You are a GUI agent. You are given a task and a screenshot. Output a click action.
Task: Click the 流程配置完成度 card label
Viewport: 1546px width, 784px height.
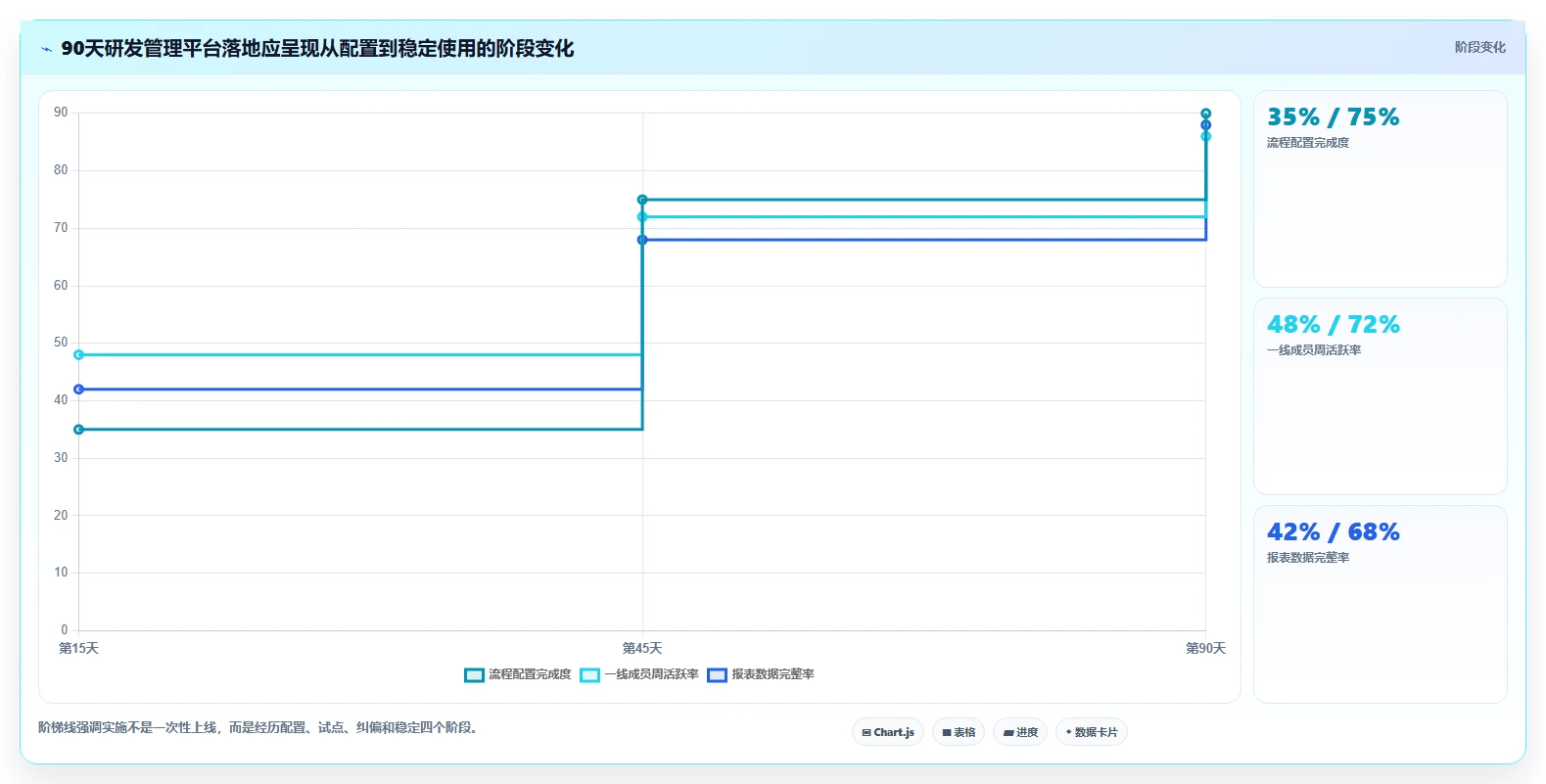(x=1308, y=143)
